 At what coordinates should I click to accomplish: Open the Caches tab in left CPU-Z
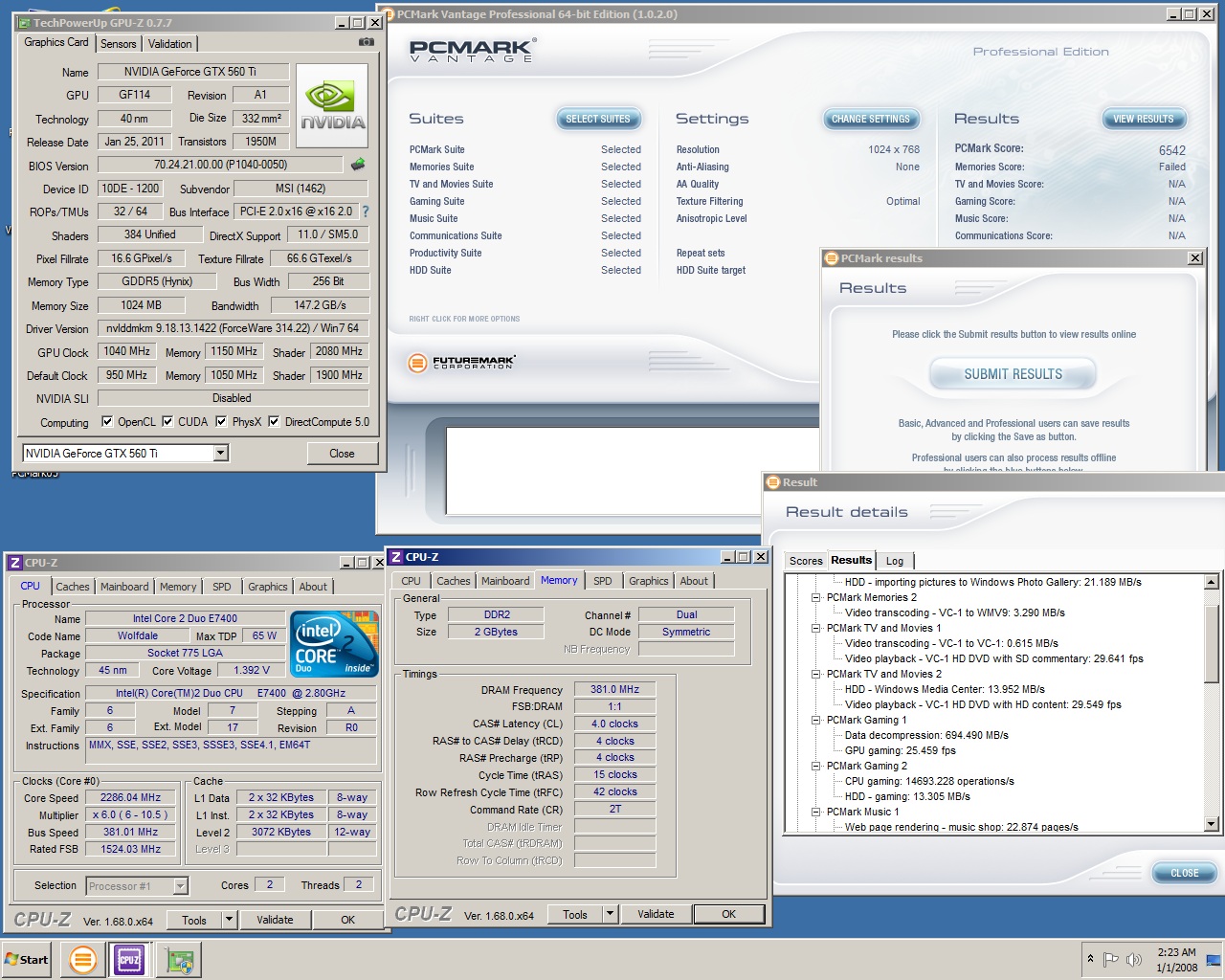pos(73,587)
